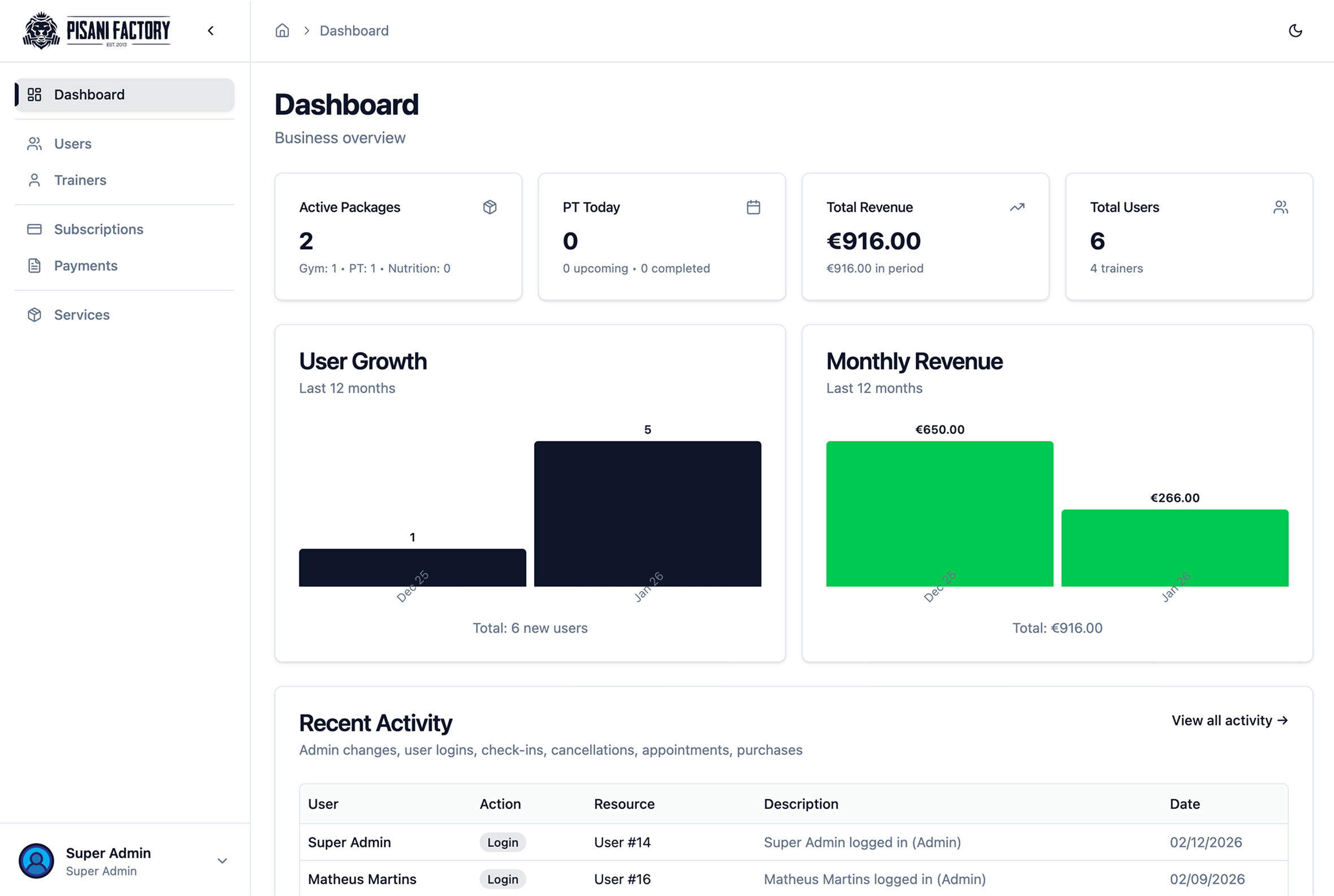Click the calendar icon on PT Today card
Image resolution: width=1334 pixels, height=896 pixels.
(x=753, y=207)
